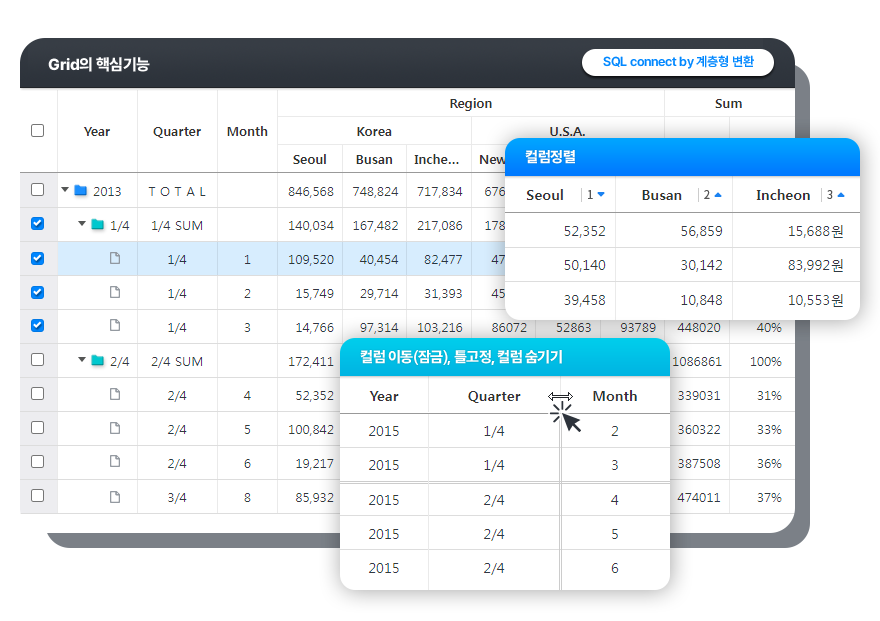Collapse the 1/4 group triangle

point(82,225)
